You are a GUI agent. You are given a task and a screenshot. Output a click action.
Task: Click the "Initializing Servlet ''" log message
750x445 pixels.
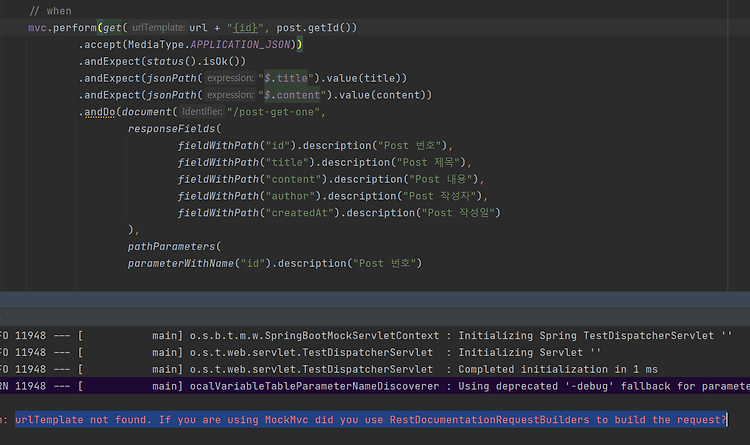coord(529,352)
